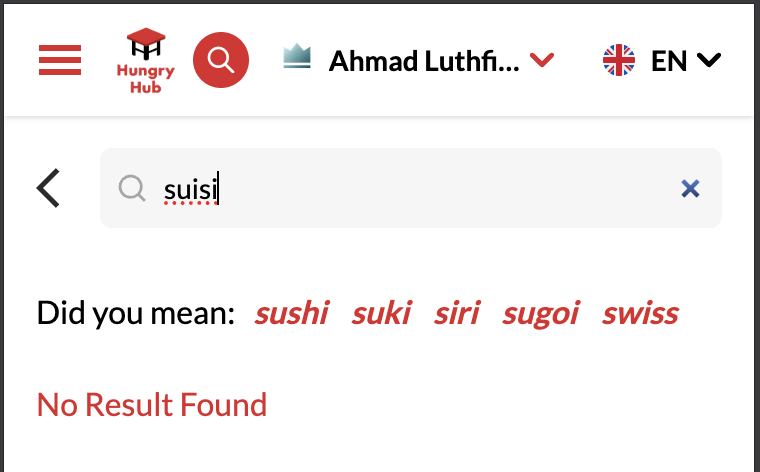Expand the red chevron next to Ahmad Luthfi

541,60
